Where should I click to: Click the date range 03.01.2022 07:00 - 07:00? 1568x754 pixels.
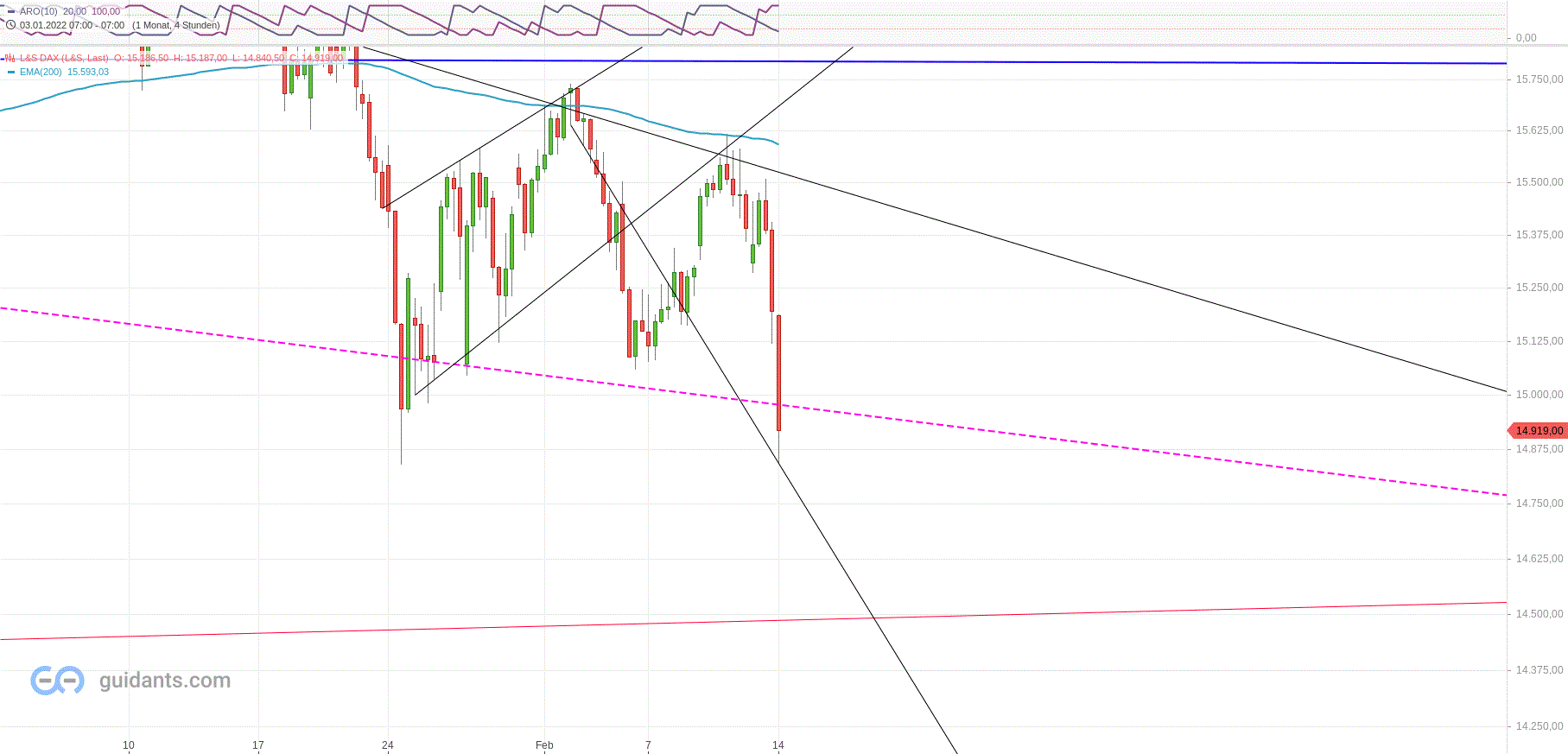tap(72, 25)
